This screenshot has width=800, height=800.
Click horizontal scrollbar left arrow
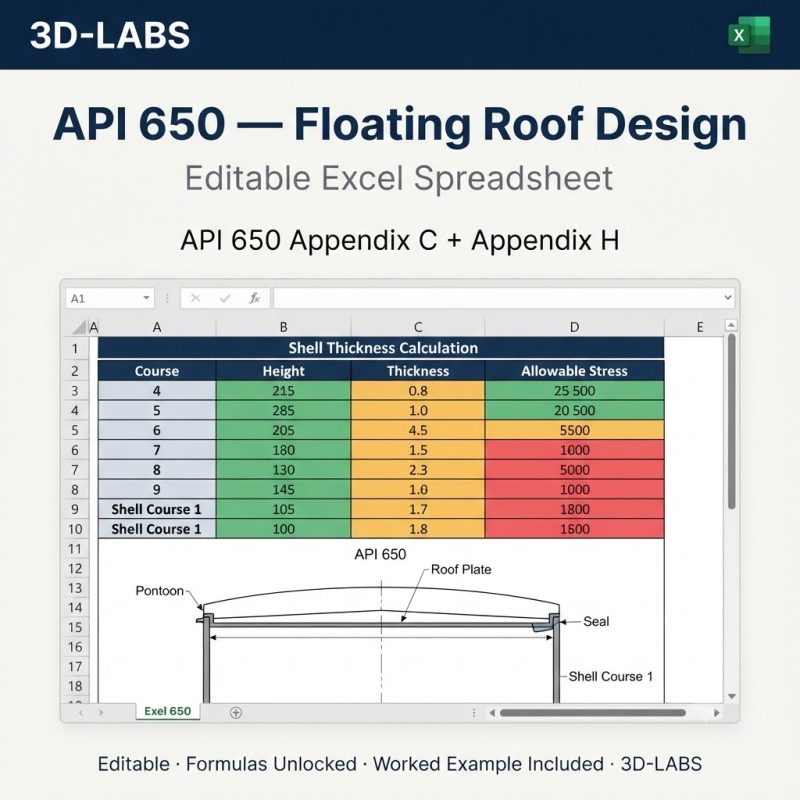tap(492, 713)
